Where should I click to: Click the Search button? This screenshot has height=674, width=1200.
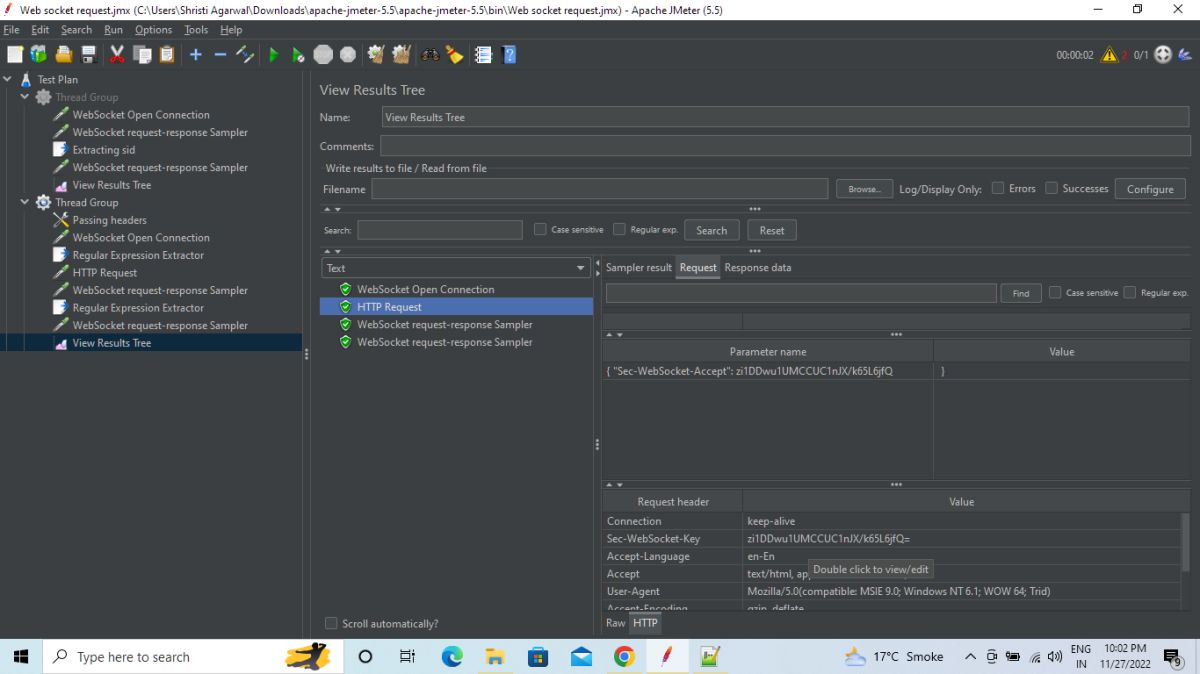click(x=711, y=230)
